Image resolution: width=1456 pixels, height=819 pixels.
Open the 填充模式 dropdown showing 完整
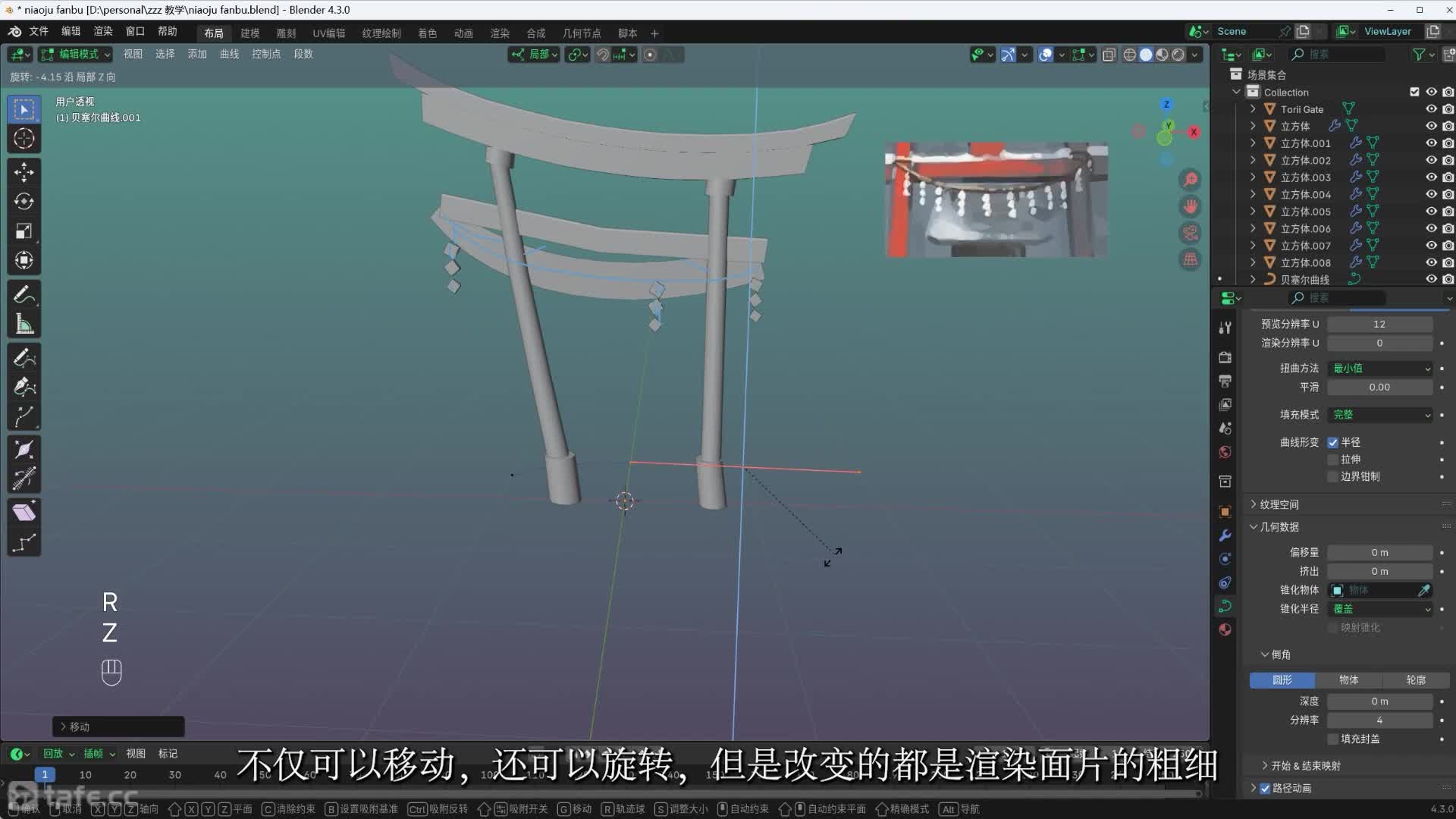tap(1379, 415)
